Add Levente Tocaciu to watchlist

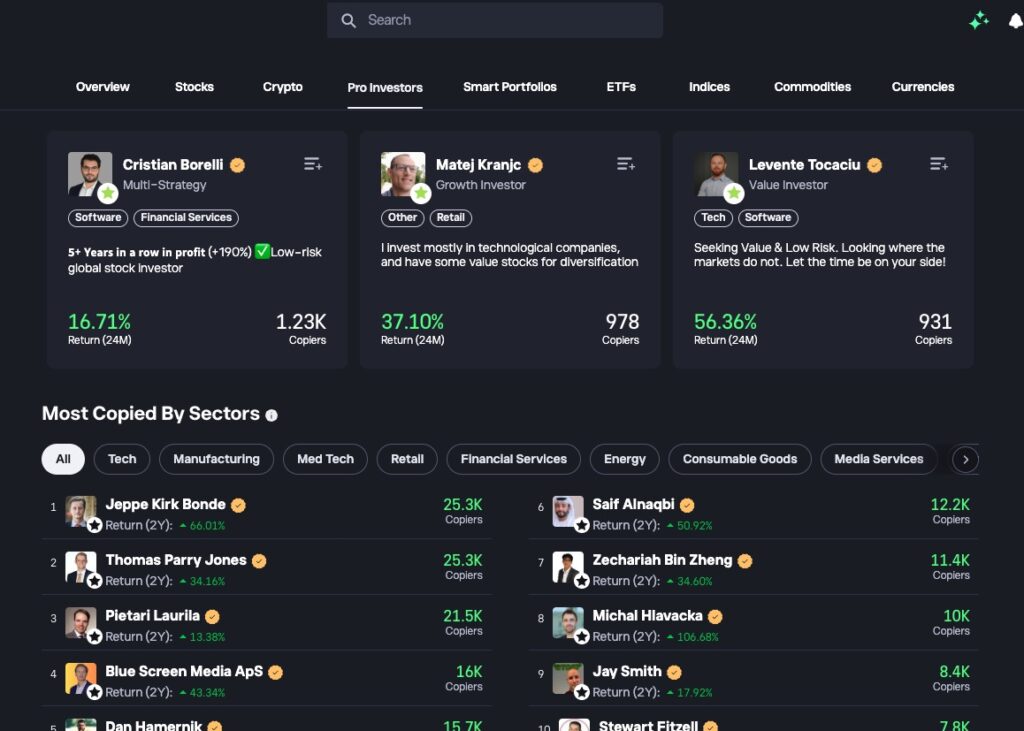[x=938, y=164]
